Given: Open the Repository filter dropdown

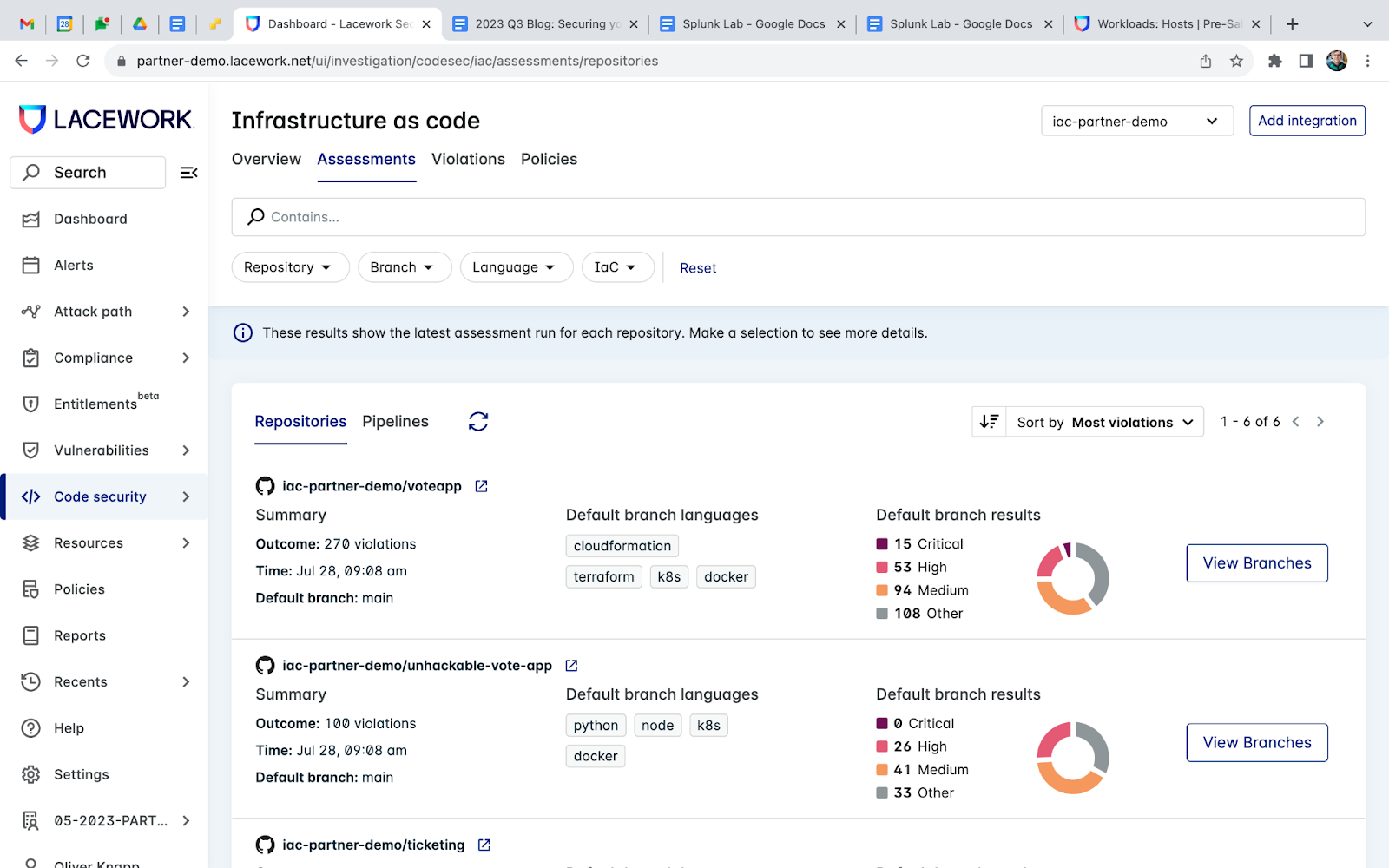Looking at the screenshot, I should (290, 267).
